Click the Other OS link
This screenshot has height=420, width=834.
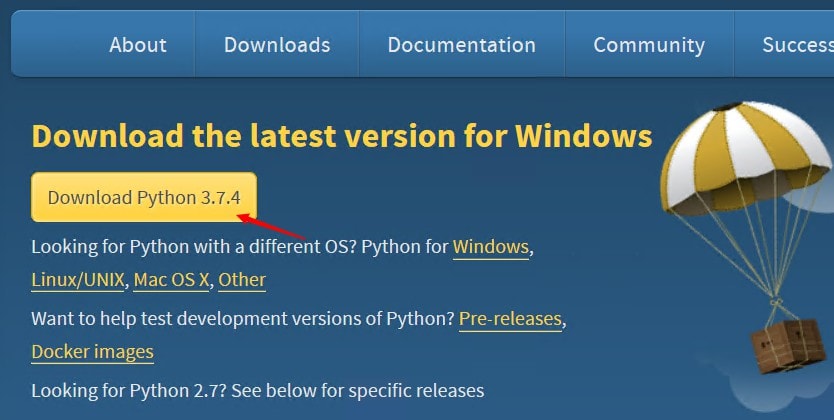[242, 280]
